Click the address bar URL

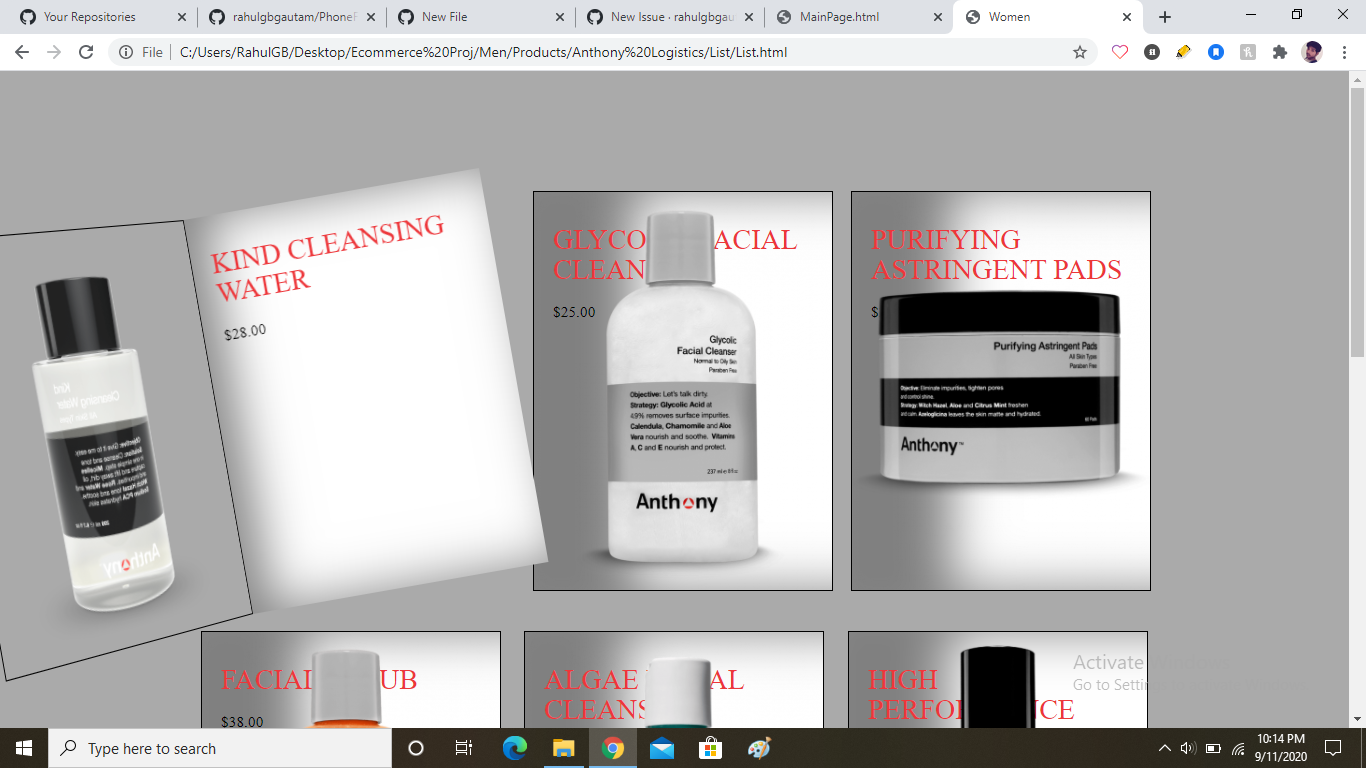[483, 52]
